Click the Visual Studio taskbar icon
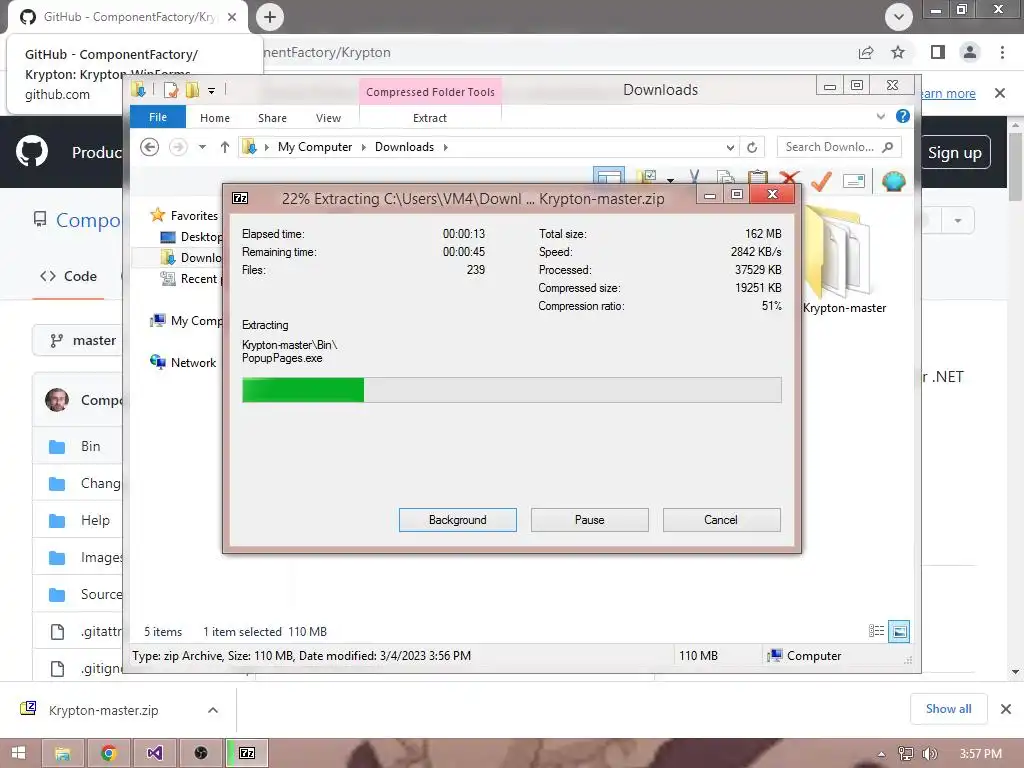 (155, 753)
